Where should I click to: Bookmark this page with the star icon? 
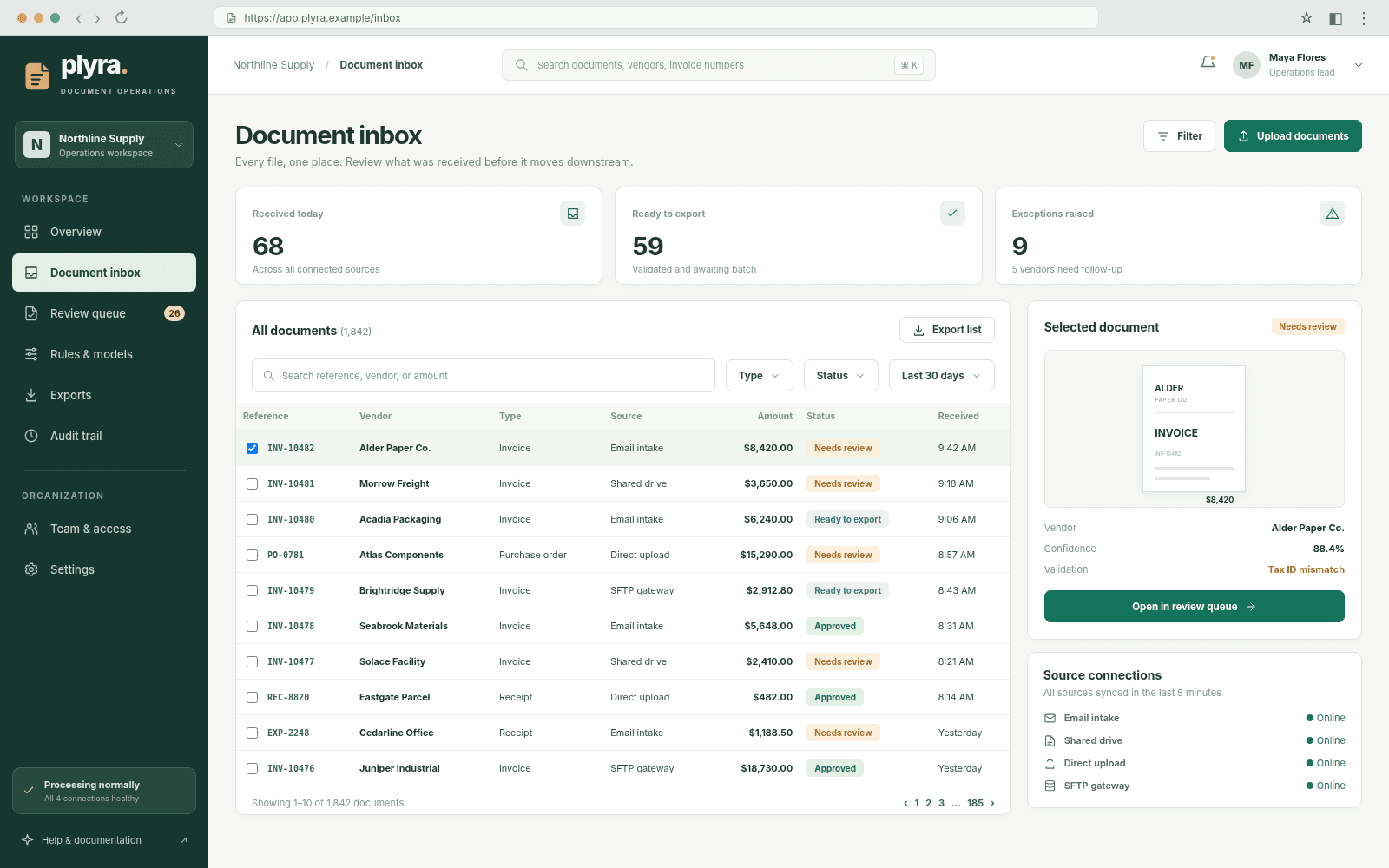pyautogui.click(x=1307, y=17)
